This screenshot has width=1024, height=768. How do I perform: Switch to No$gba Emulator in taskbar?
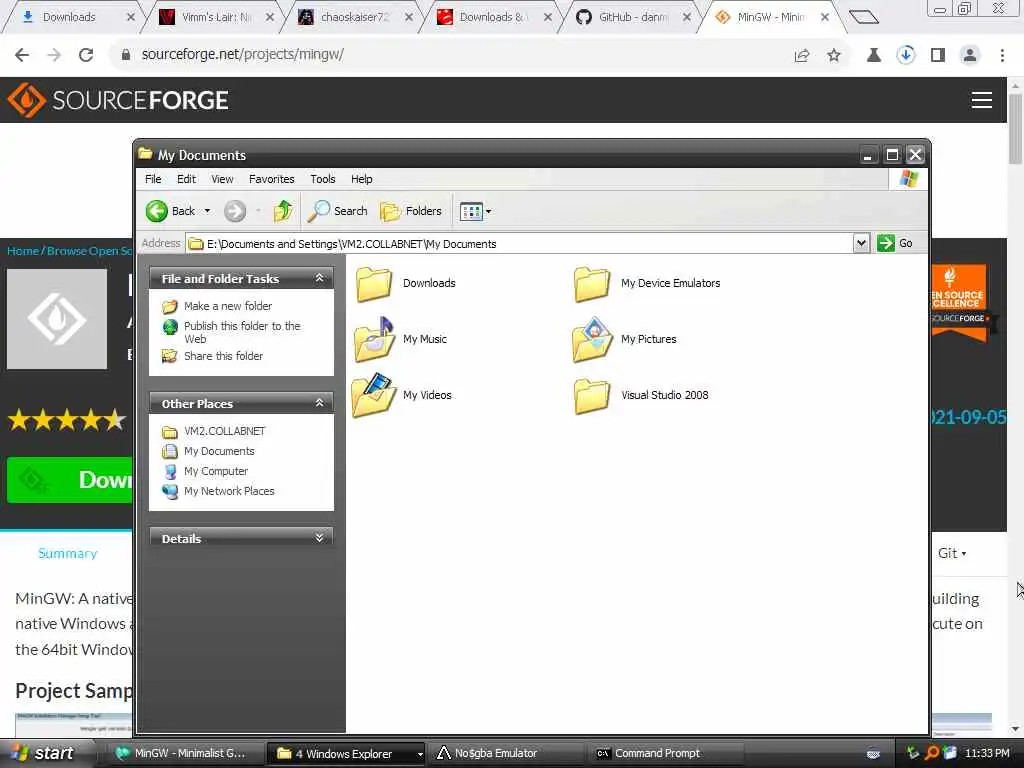pos(507,754)
